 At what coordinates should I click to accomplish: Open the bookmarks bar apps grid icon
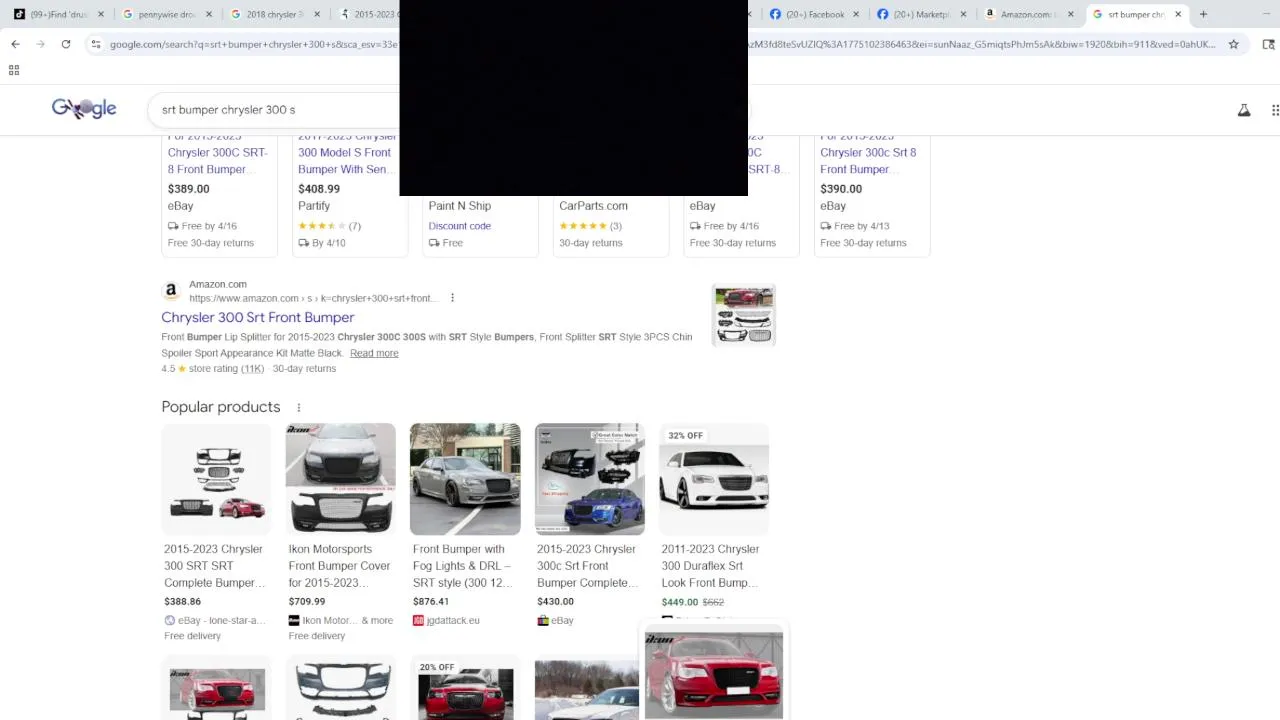point(14,70)
